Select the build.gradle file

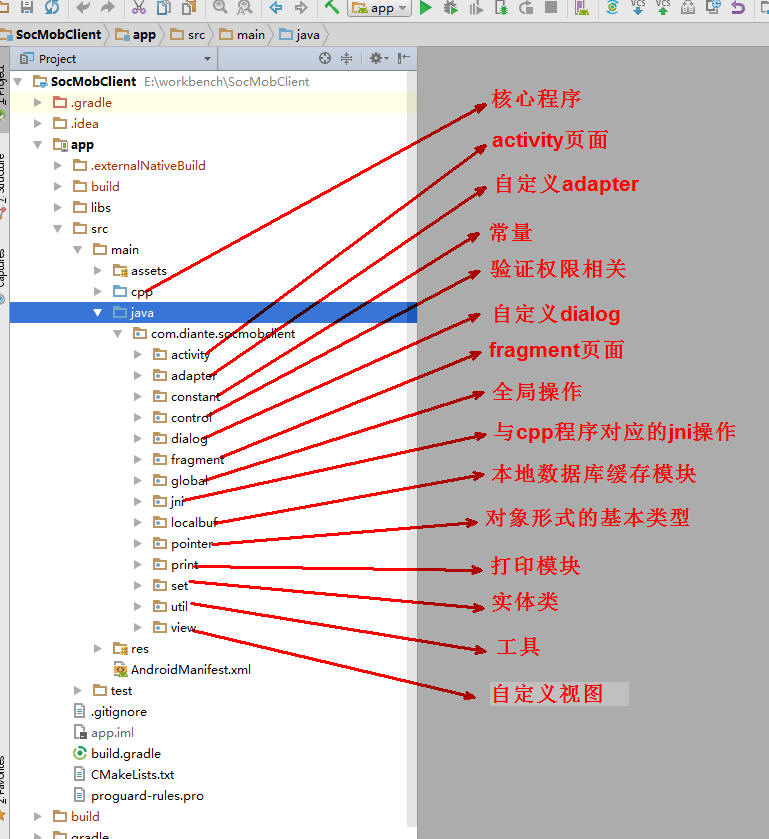125,753
